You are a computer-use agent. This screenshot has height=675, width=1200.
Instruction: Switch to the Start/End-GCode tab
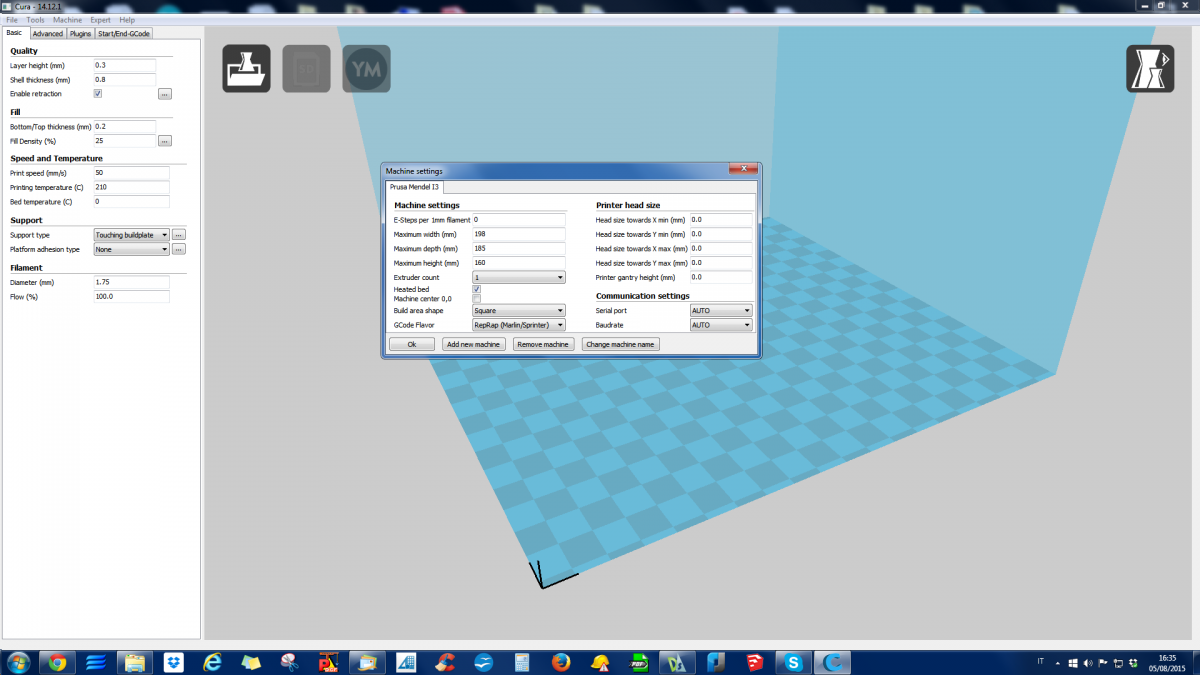pyautogui.click(x=124, y=33)
